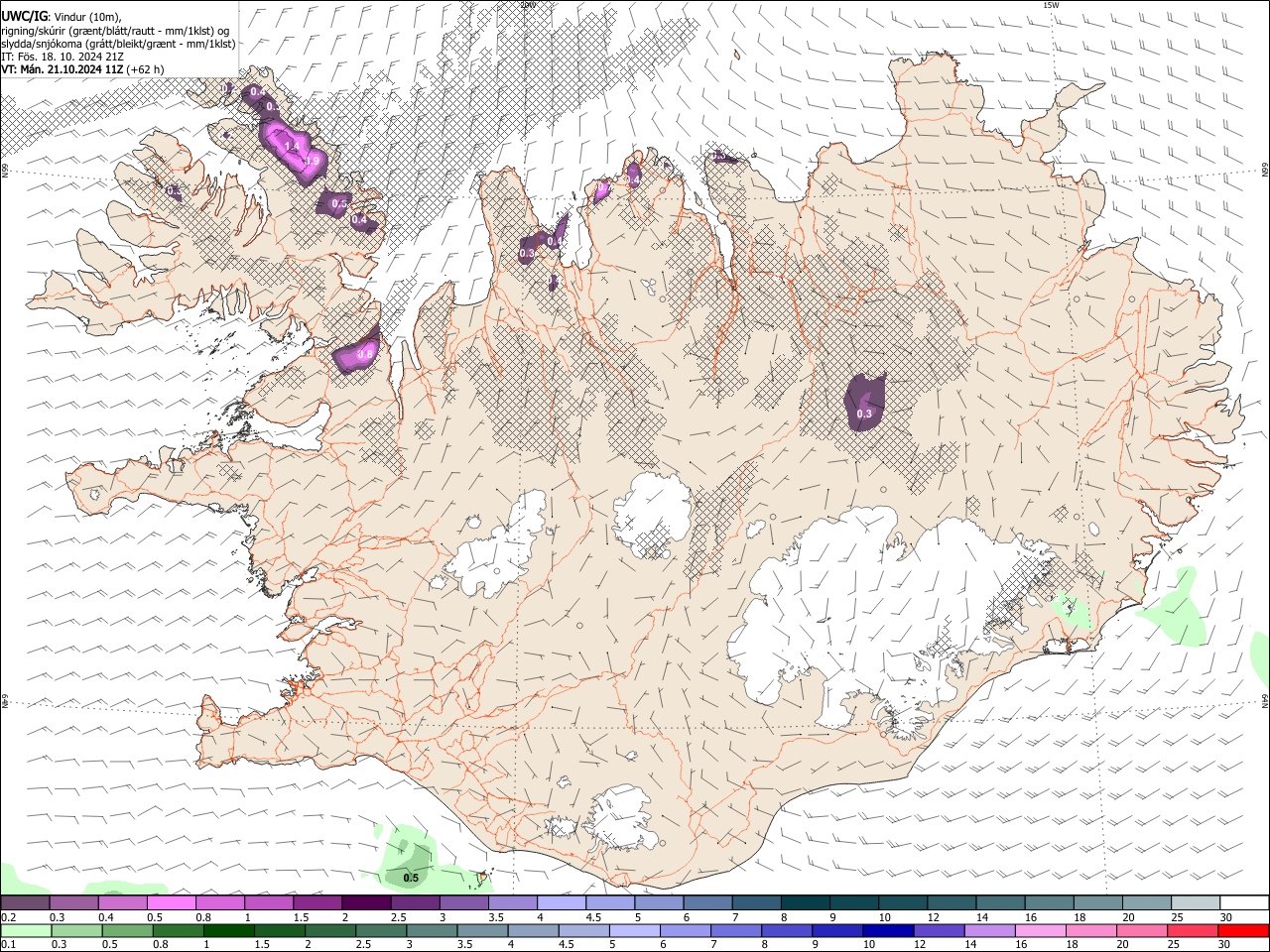1270x952 pixels.
Task: Select the light pink 16 swatch in the lower scale
Action: 1041,931
